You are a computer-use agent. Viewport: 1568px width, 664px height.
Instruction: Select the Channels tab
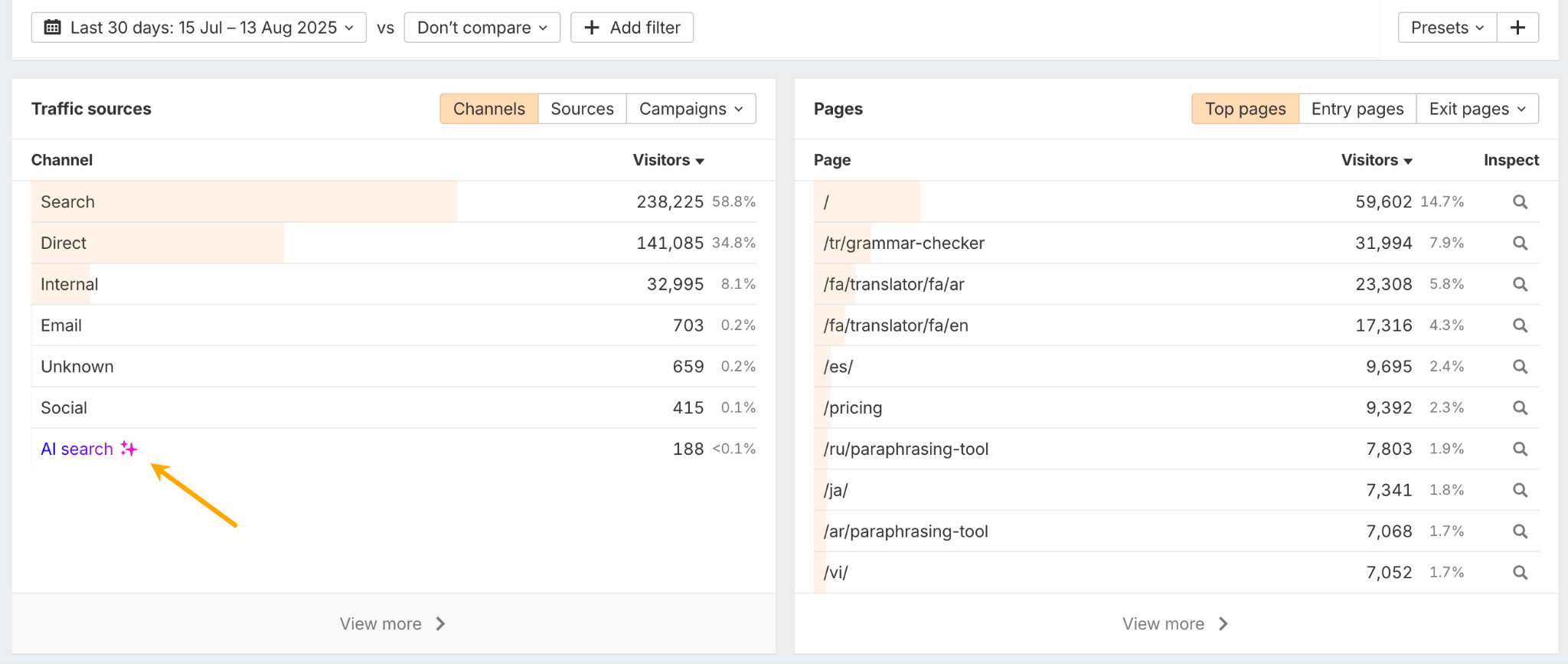[x=488, y=110]
